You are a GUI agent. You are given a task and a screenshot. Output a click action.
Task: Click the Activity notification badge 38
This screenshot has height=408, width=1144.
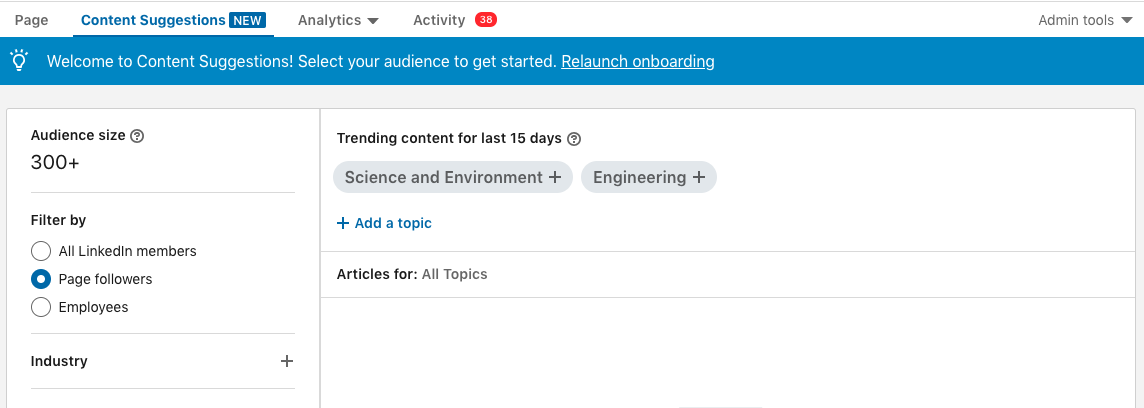click(486, 20)
